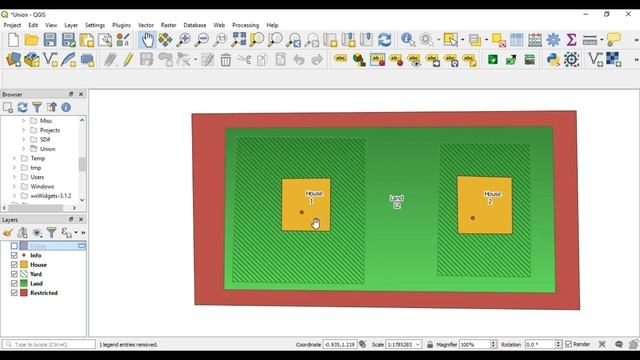The width and height of the screenshot is (640, 360).
Task: Open the Select Features tool dropdown arrow
Action: tap(462, 40)
